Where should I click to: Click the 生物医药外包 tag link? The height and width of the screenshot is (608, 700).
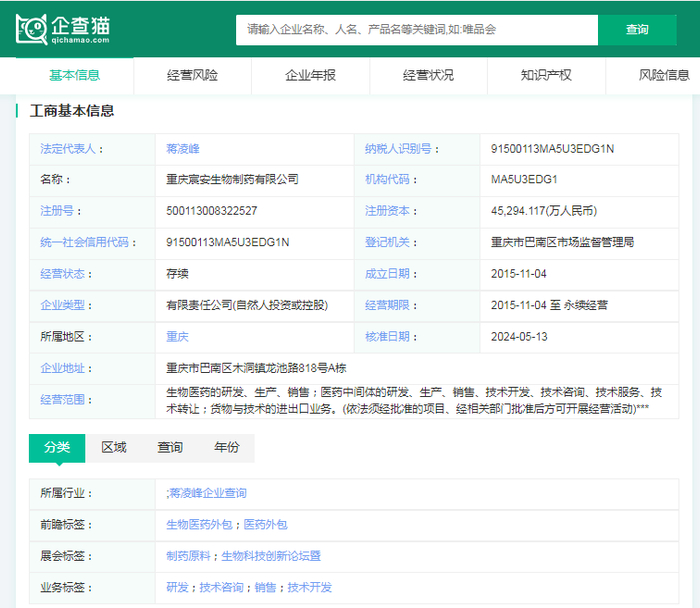click(x=199, y=524)
